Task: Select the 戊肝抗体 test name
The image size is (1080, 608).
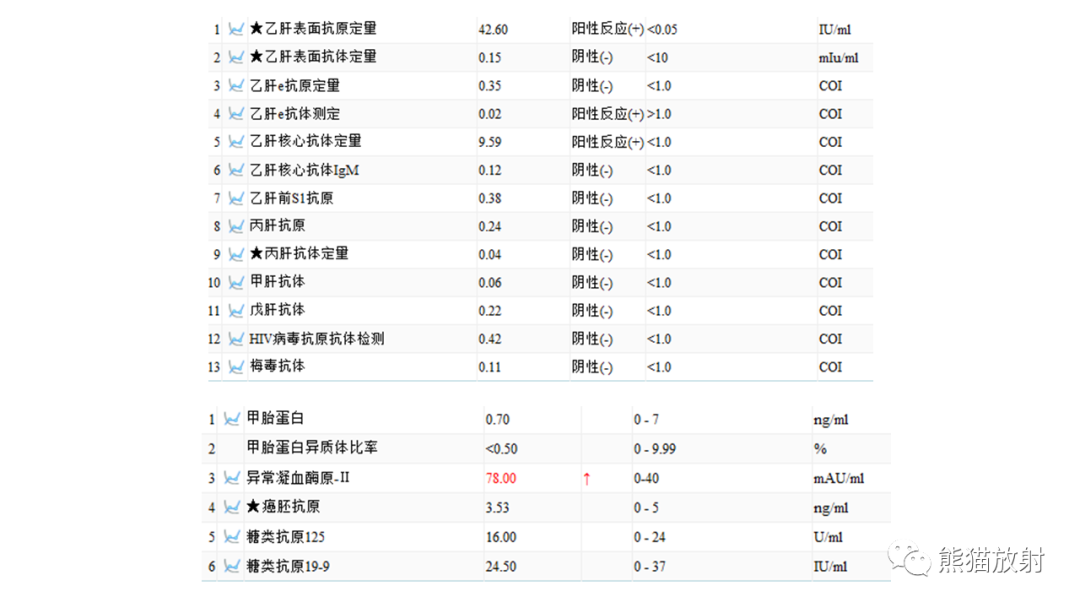Action: coord(278,310)
